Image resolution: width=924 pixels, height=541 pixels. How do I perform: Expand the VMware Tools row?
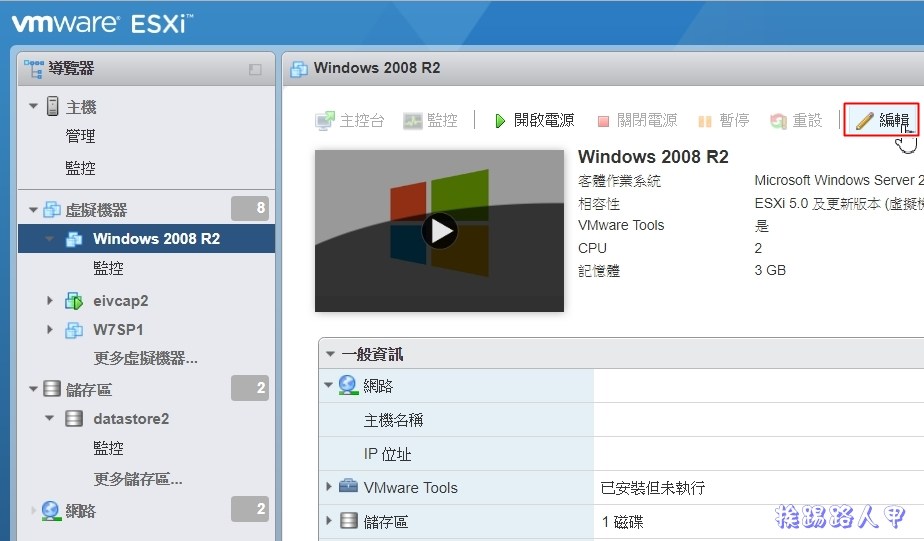[329, 487]
